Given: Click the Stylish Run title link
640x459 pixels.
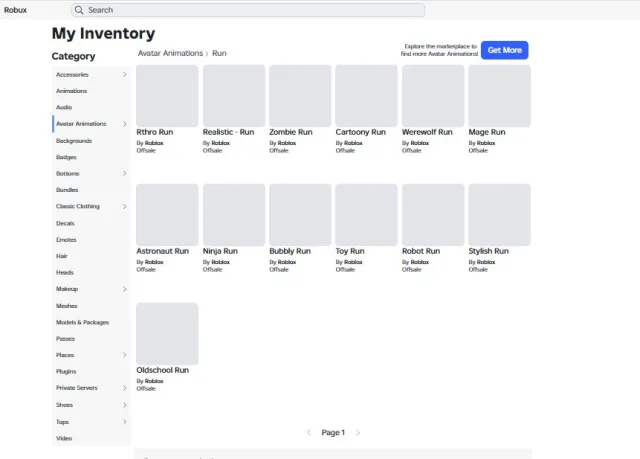Looking at the screenshot, I should (489, 251).
